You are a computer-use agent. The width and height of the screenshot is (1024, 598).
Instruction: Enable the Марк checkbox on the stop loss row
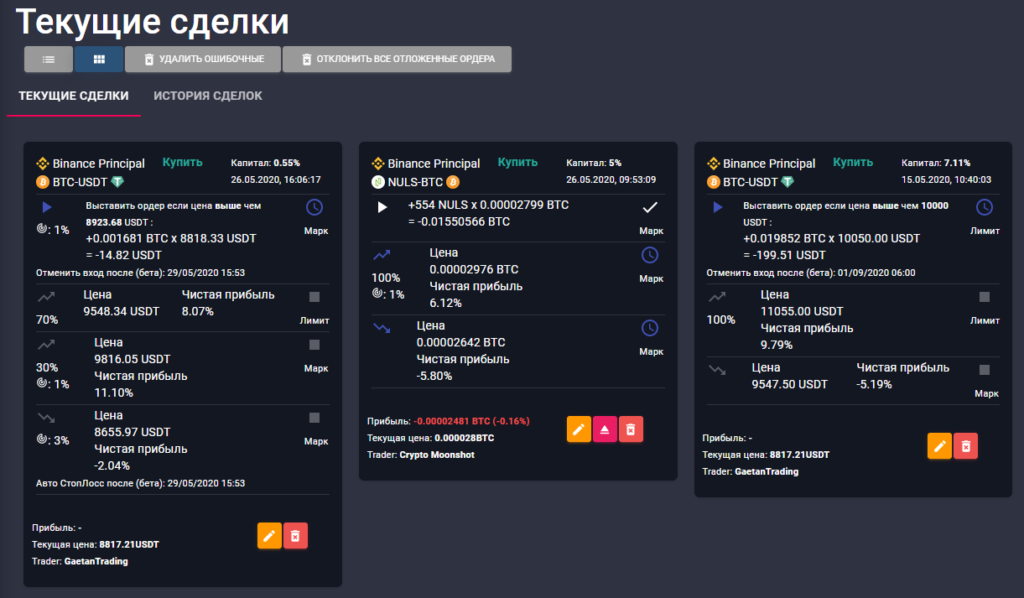(x=313, y=417)
